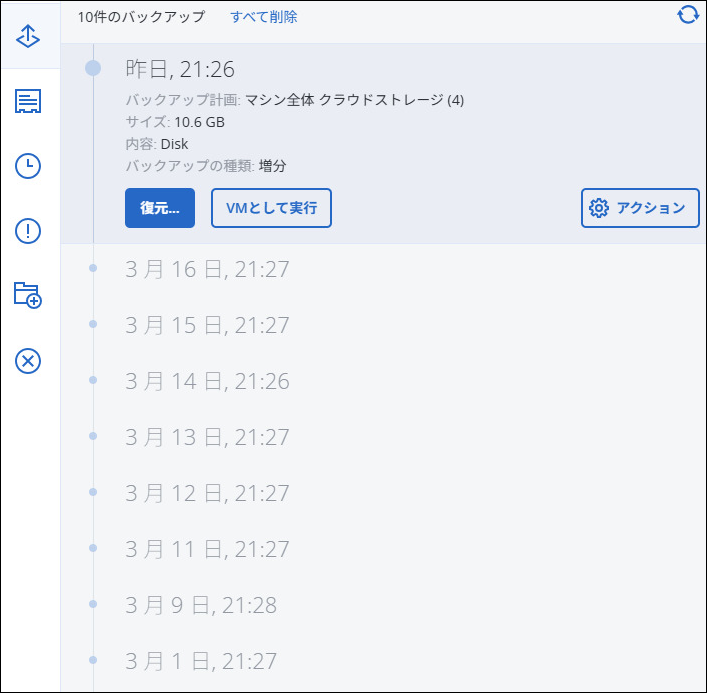This screenshot has height=693, width=707.
Task: Open the 3 月 12 日, 21:27 backup
Action: tap(207, 493)
